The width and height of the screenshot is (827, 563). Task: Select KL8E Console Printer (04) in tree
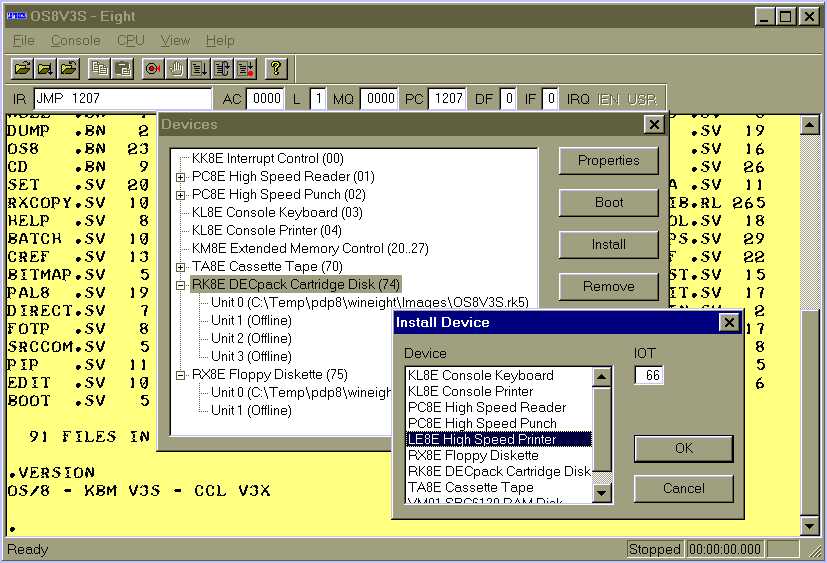(266, 231)
